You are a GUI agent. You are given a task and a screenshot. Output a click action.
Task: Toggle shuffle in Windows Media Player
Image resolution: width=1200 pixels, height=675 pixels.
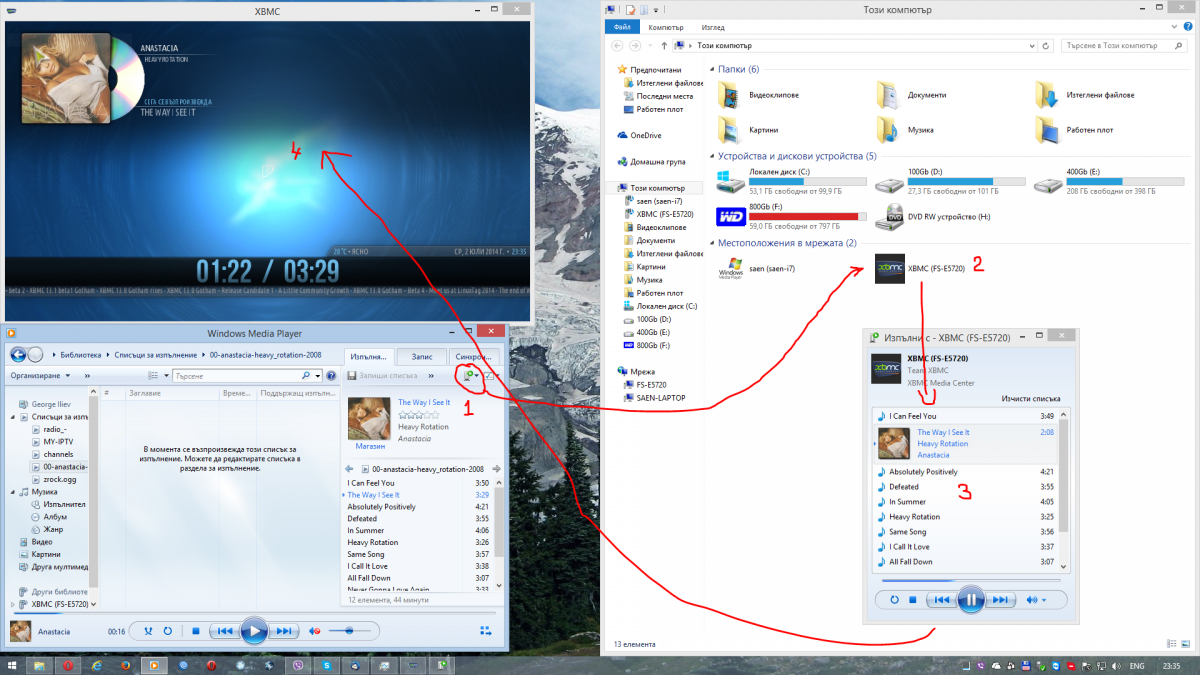[148, 631]
